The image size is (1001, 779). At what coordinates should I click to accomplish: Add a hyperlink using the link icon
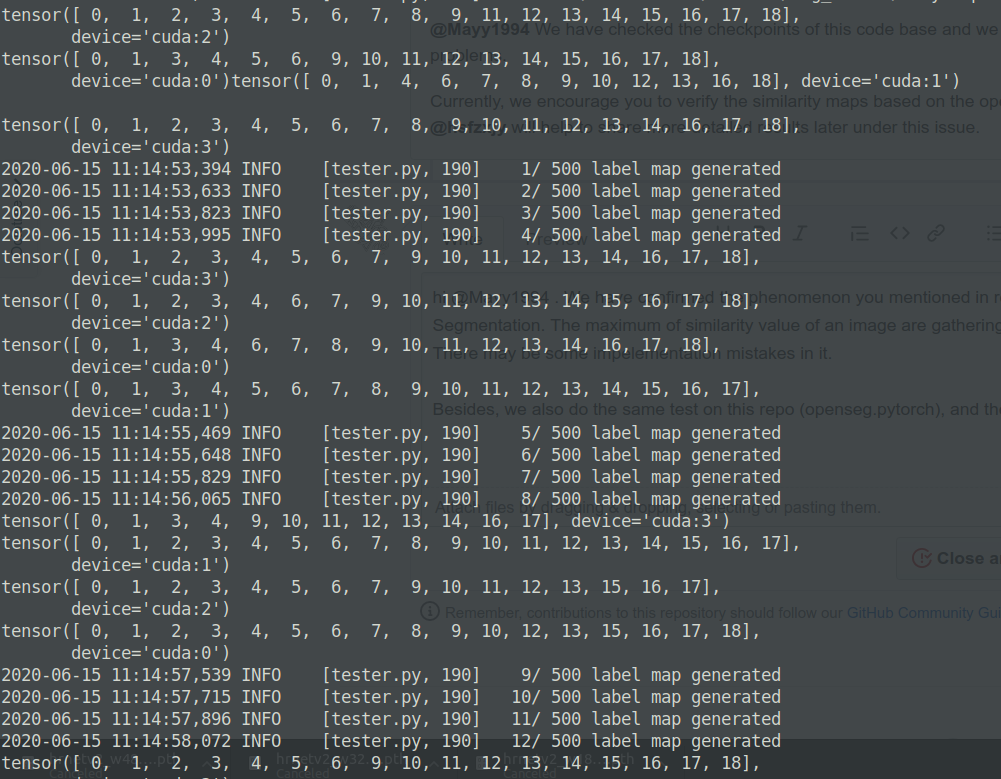pyautogui.click(x=936, y=233)
